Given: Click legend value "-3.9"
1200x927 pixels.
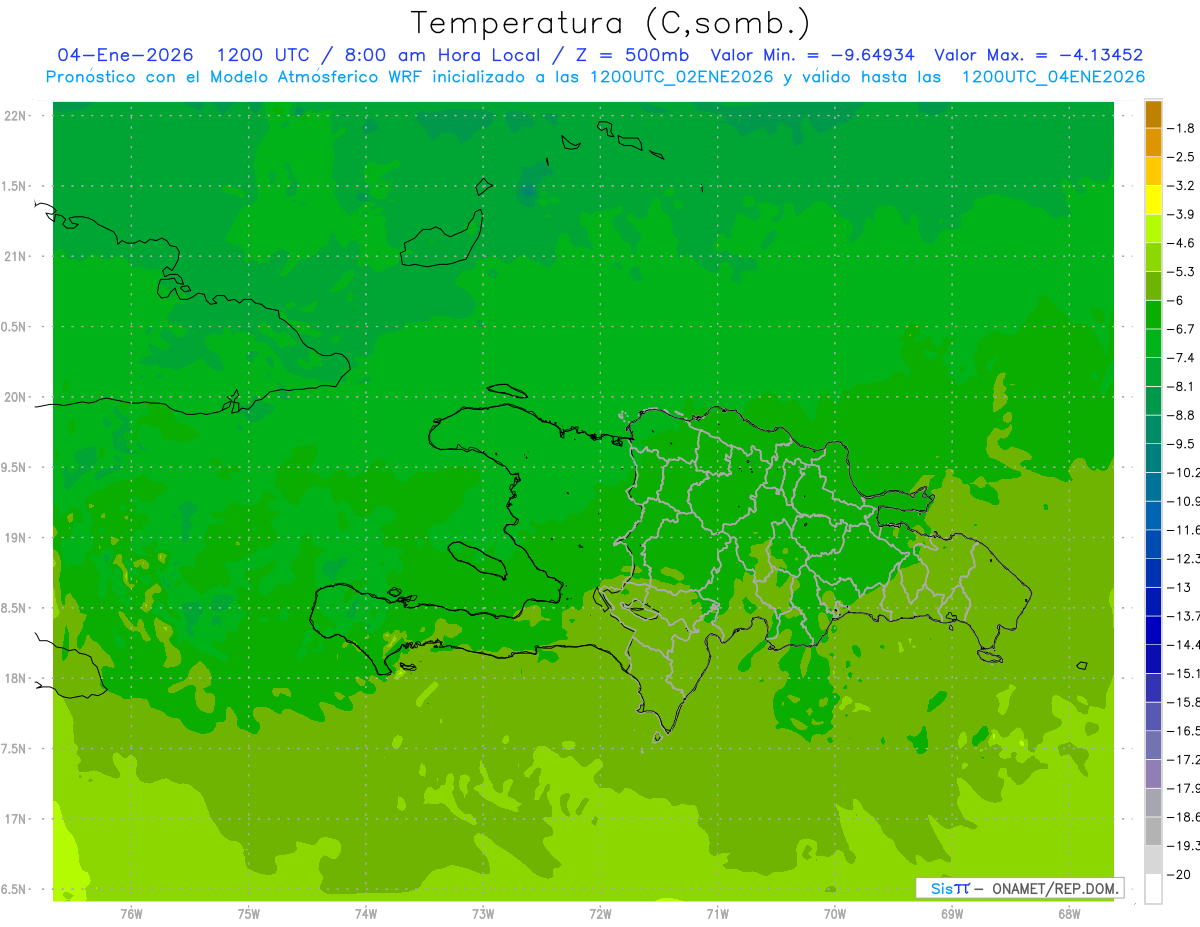Looking at the screenshot, I should [x=1181, y=214].
